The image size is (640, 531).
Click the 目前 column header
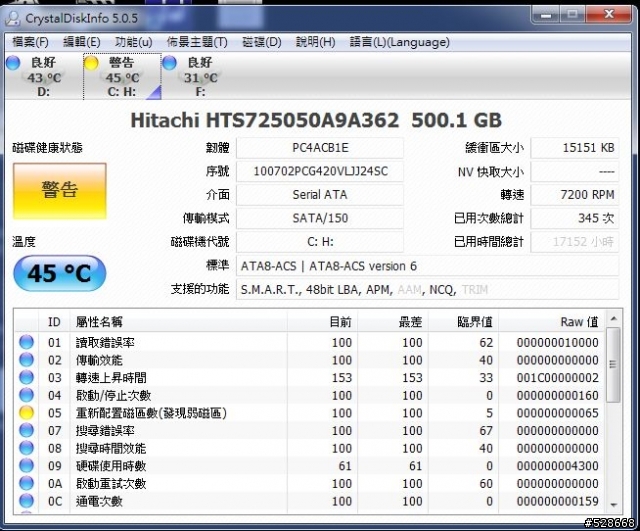322,322
